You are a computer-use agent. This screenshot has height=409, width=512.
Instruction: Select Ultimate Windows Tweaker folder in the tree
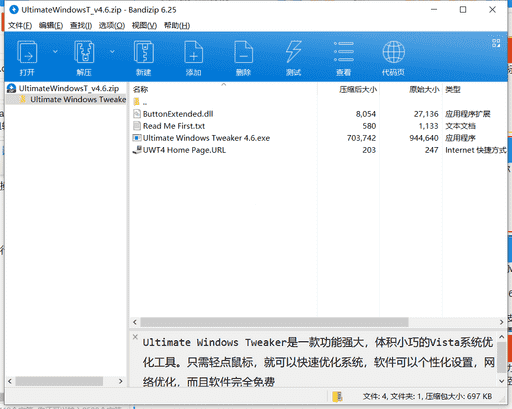[x=78, y=99]
